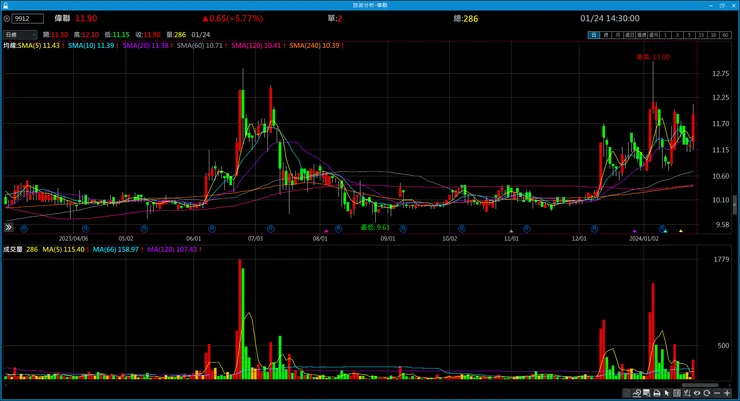This screenshot has height=401, width=740.
Task: Click the yellow triangle marker on date axis
Action: pos(681,231)
